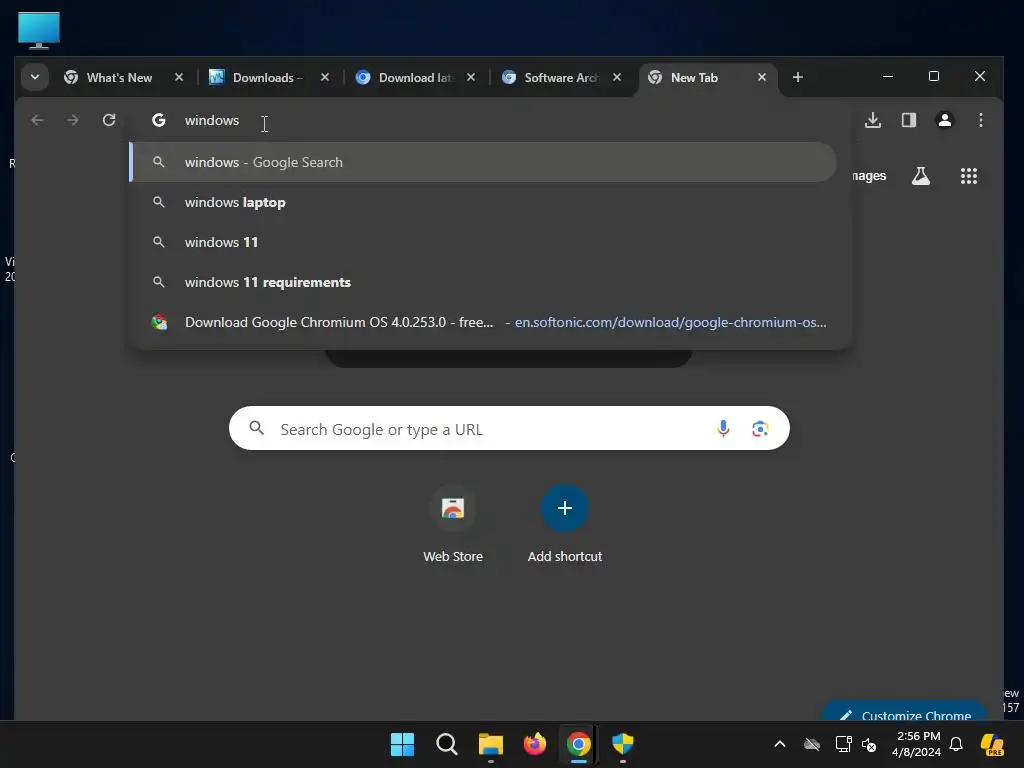Click the Chrome taskbar icon
Image resolution: width=1024 pixels, height=768 pixels.
[x=579, y=744]
